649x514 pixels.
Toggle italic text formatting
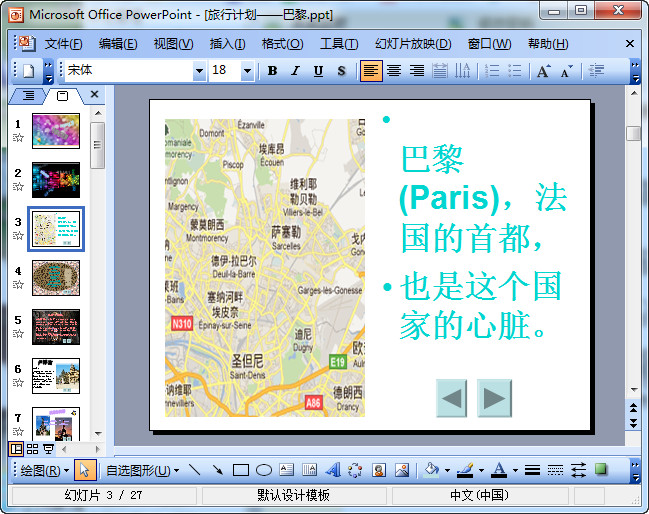pos(295,71)
